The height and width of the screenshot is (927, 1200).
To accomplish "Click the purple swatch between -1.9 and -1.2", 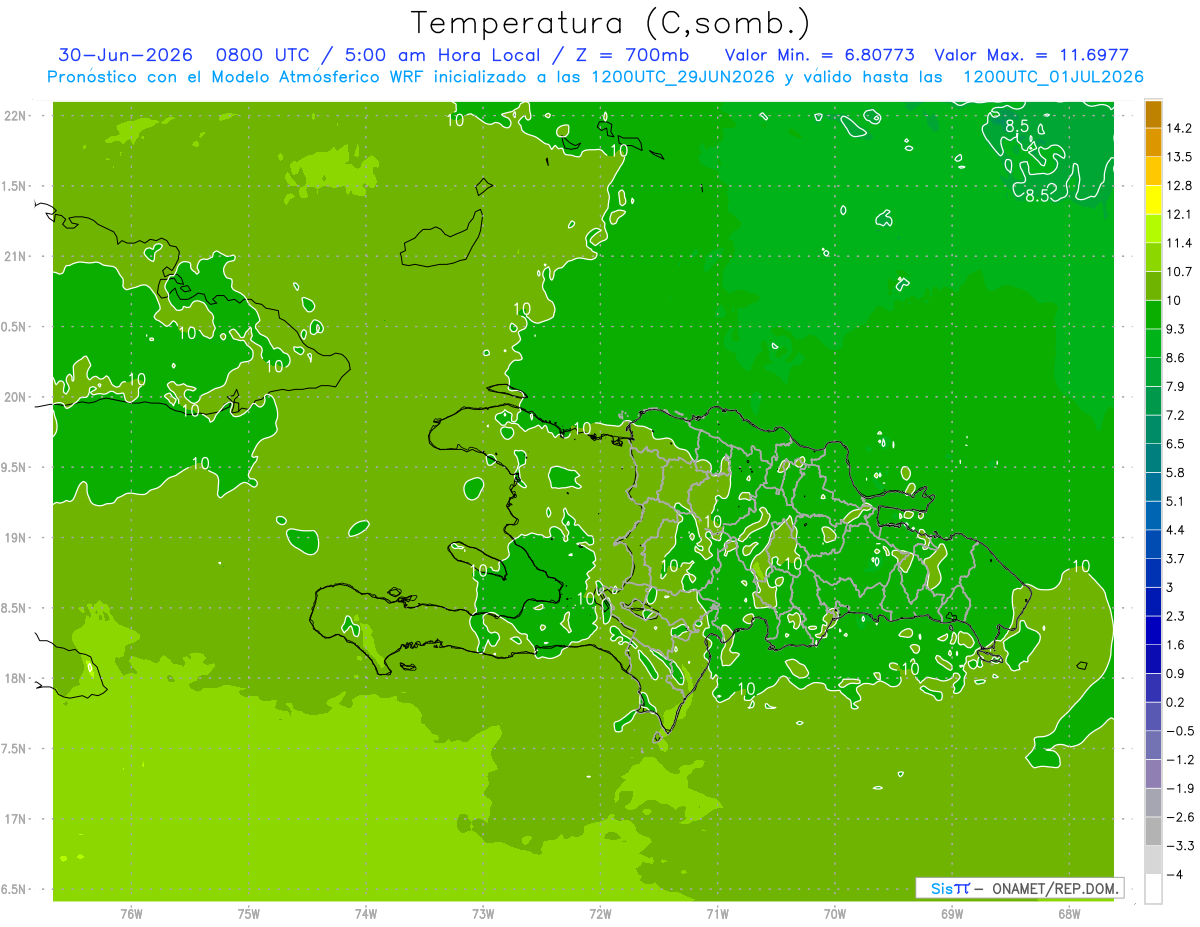I will point(1153,774).
